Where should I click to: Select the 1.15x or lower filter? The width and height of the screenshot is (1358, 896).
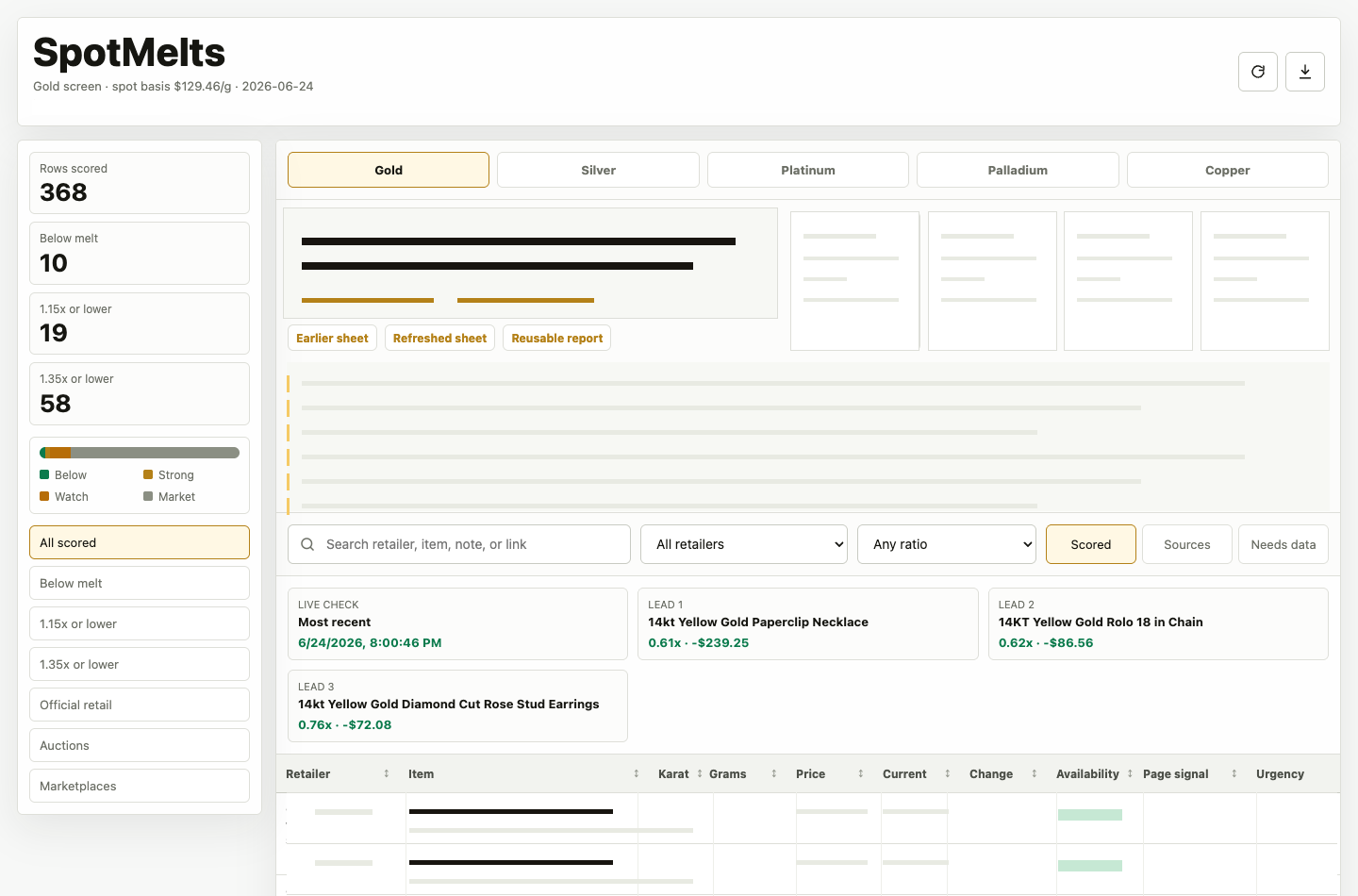coord(140,623)
